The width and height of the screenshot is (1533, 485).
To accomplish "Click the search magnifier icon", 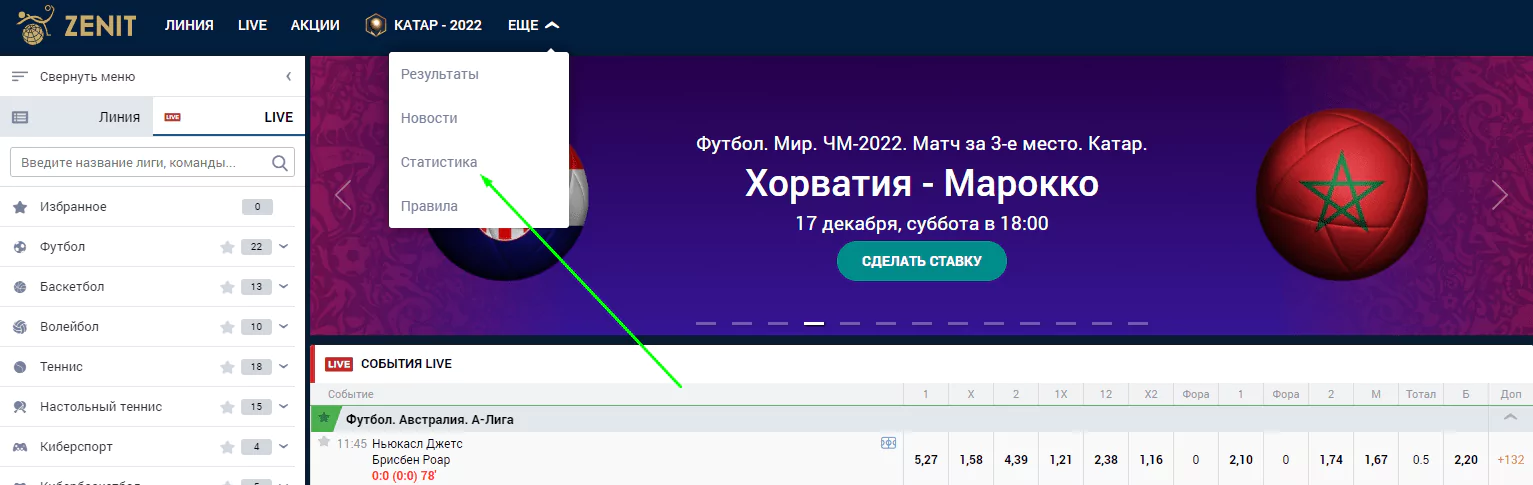I will 280,162.
